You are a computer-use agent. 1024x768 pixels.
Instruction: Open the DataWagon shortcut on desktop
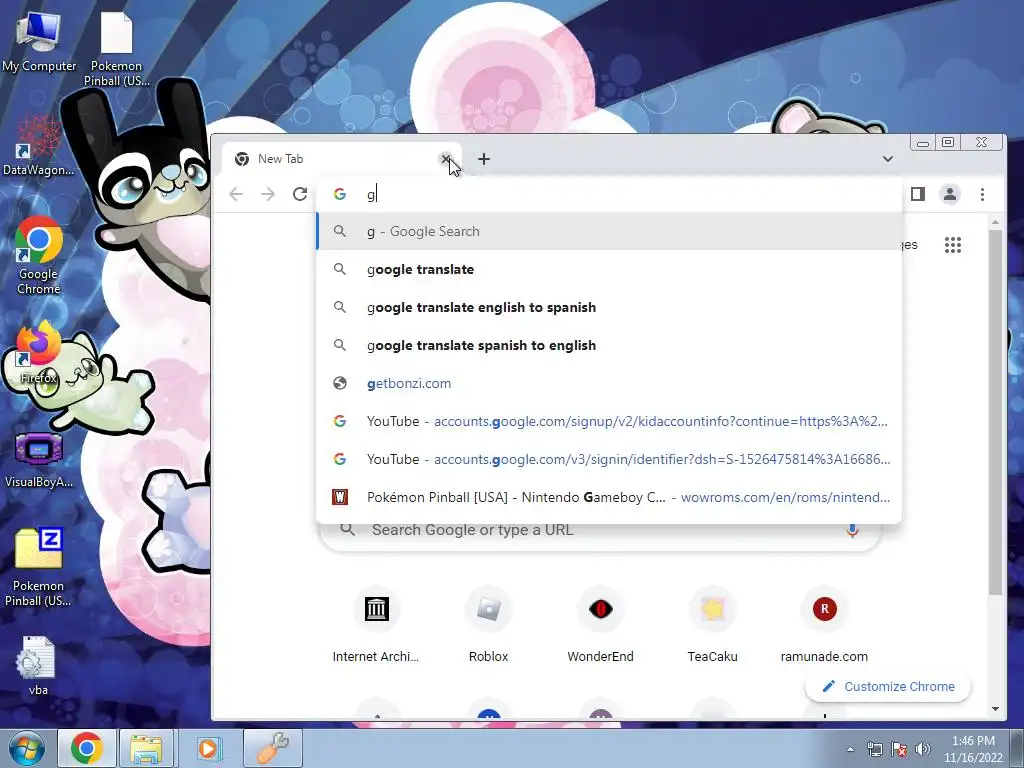39,146
